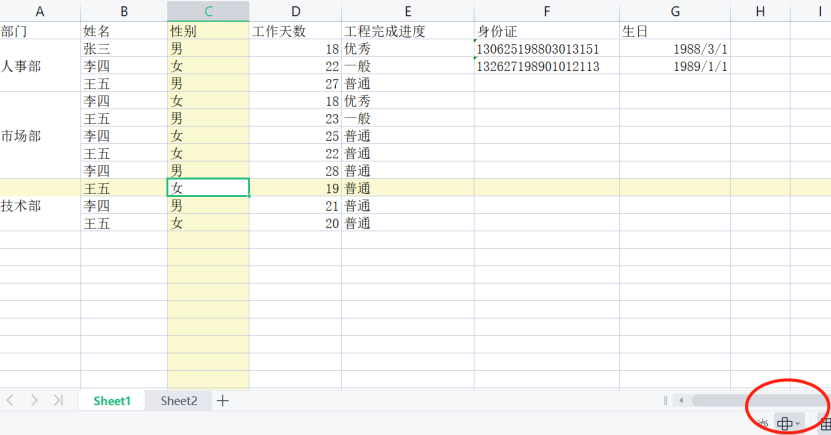Go to next sheet arrow
The image size is (831, 435).
coord(34,401)
